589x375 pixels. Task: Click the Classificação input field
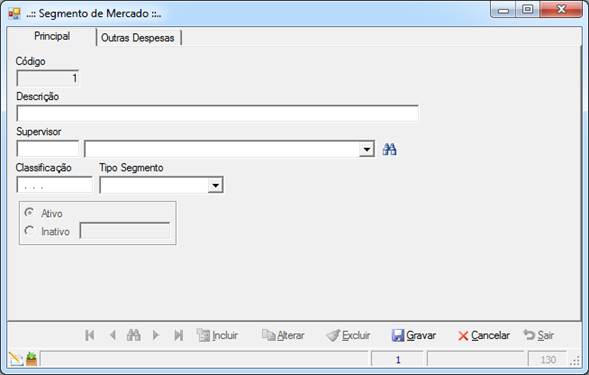click(54, 185)
